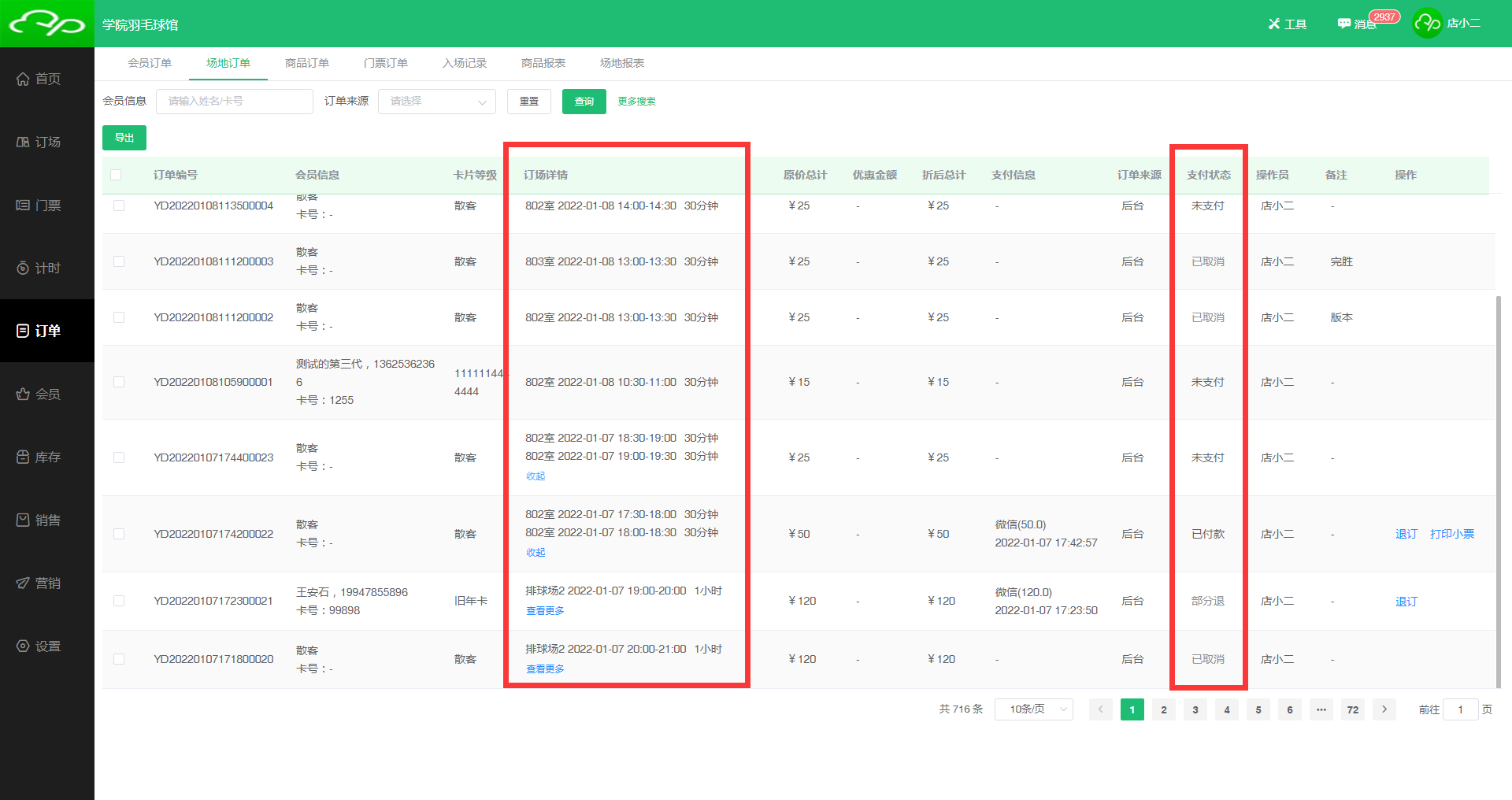Screen dimensions: 1512x800
Task: Click the home icon in the sidebar
Action: tap(23, 79)
